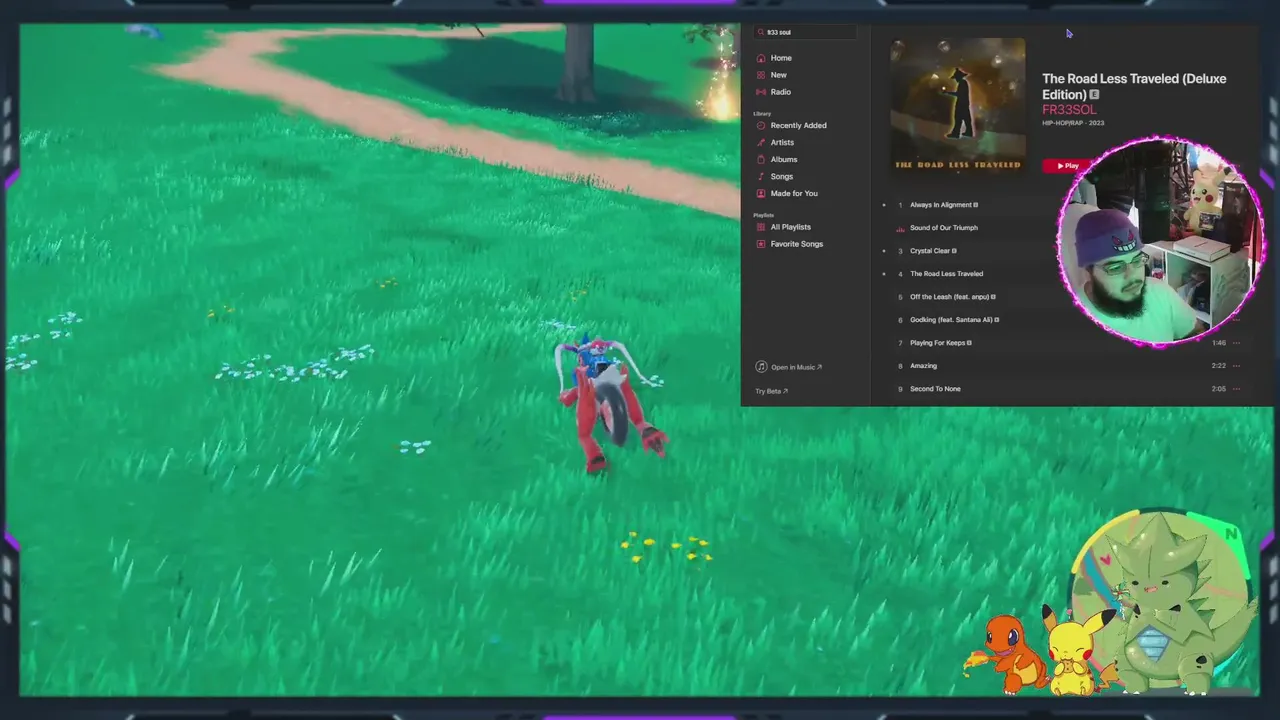
Task: Click the Road Less Traveled album cover
Action: tap(957, 105)
